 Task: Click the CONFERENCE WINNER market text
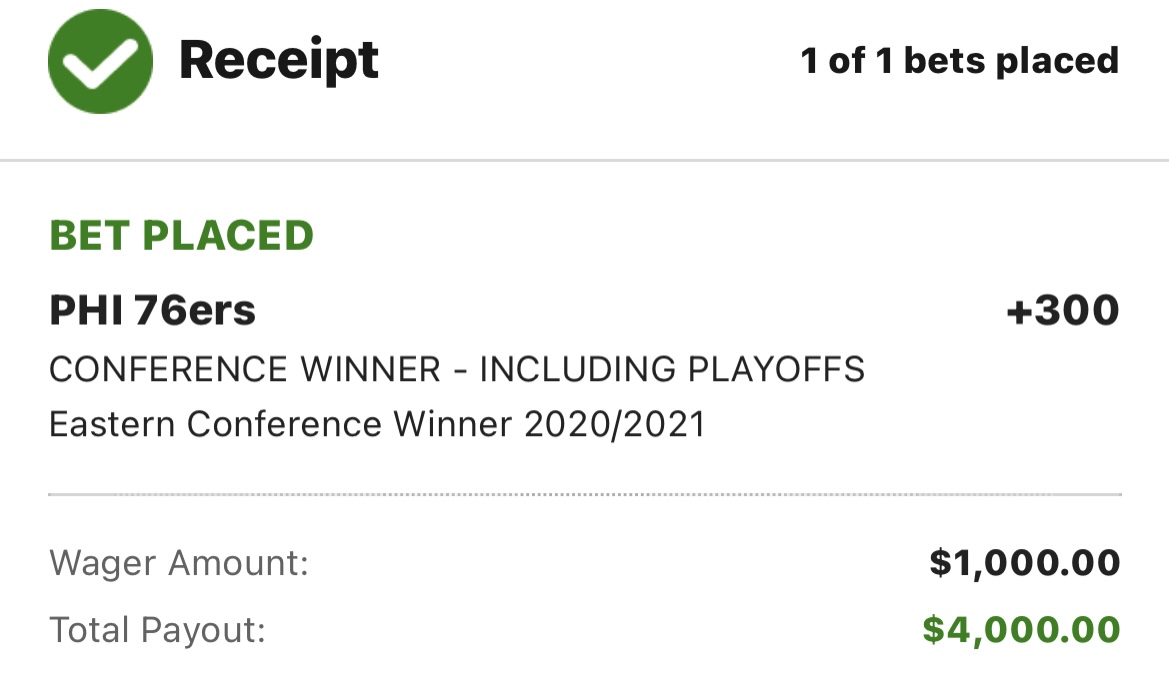[x=244, y=370]
